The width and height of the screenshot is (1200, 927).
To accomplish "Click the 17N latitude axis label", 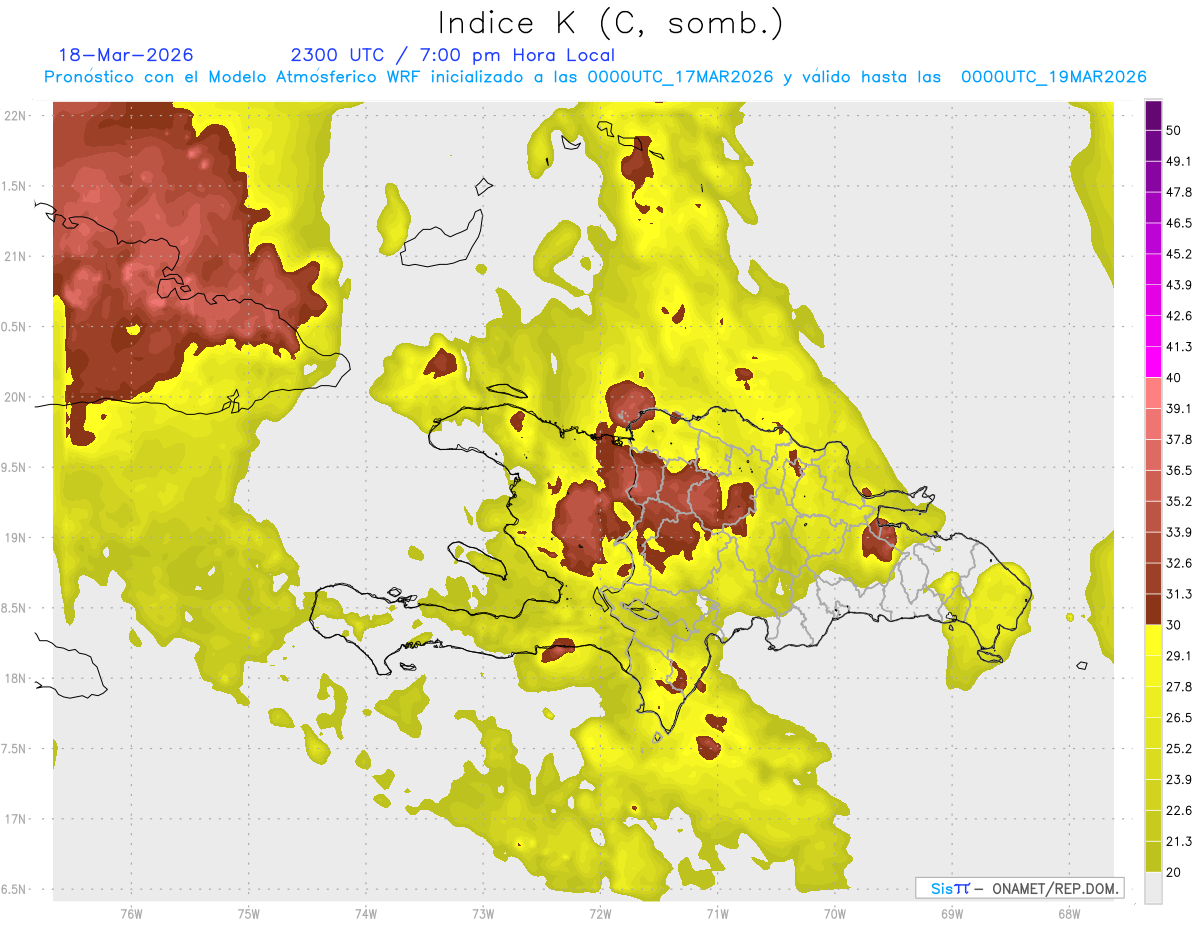I will pyautogui.click(x=16, y=819).
